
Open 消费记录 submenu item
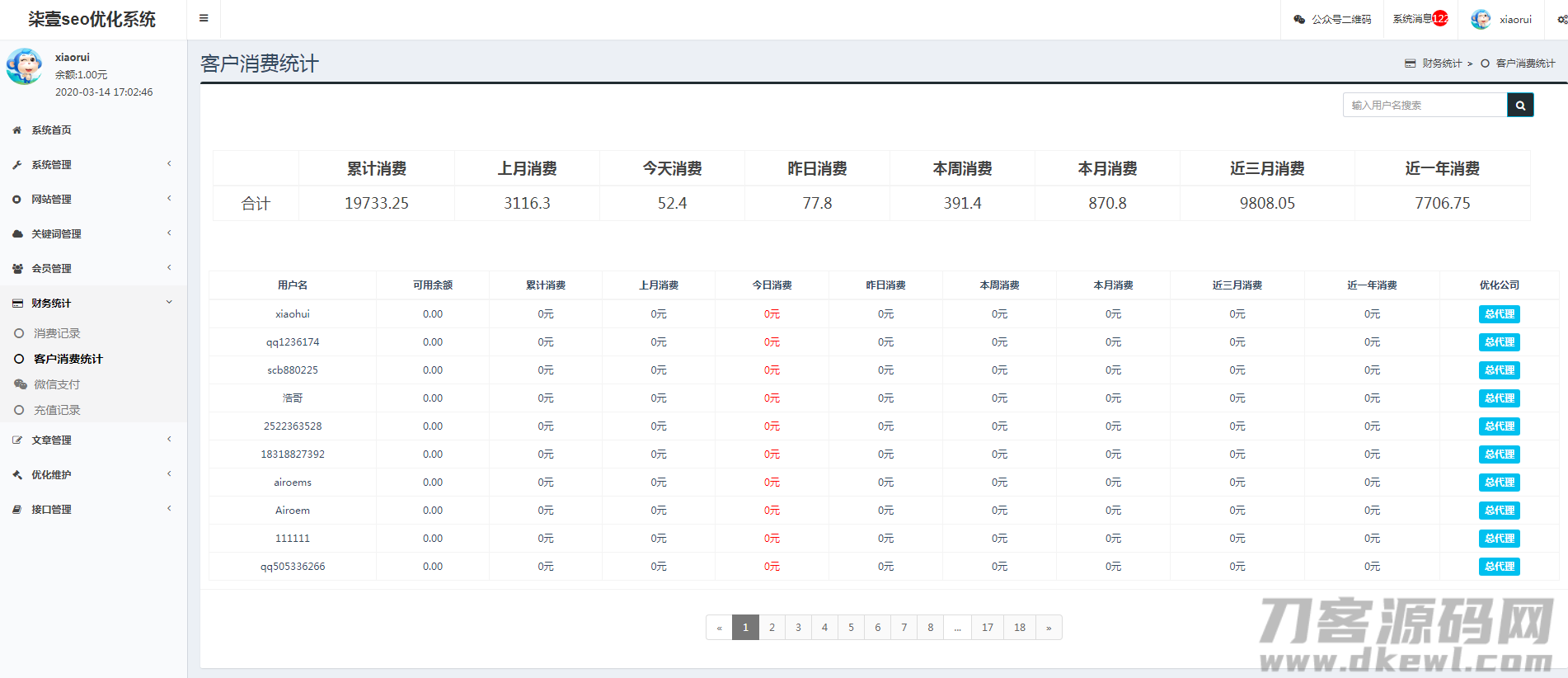pyautogui.click(x=57, y=333)
